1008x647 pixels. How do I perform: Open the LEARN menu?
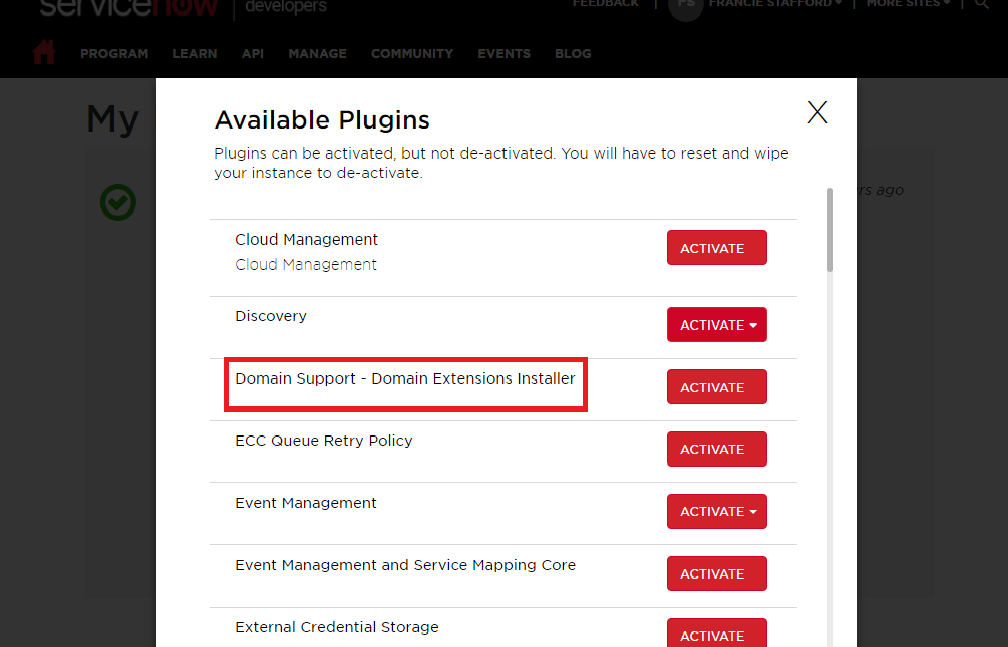[x=195, y=53]
